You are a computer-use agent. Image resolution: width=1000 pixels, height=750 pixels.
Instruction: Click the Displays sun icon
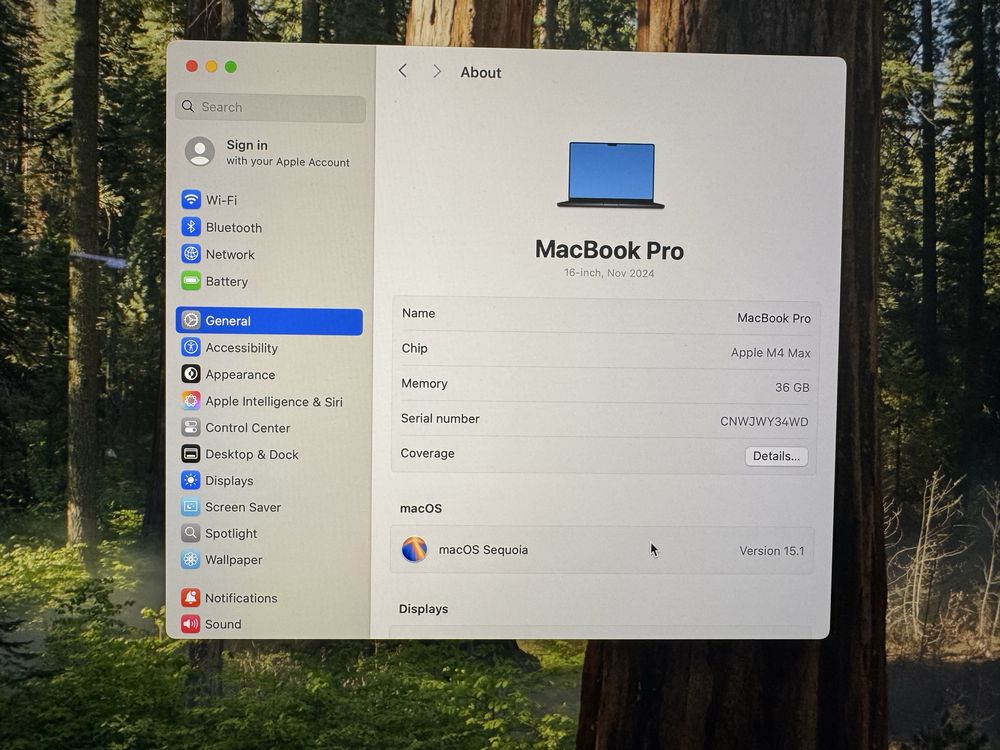pos(191,480)
